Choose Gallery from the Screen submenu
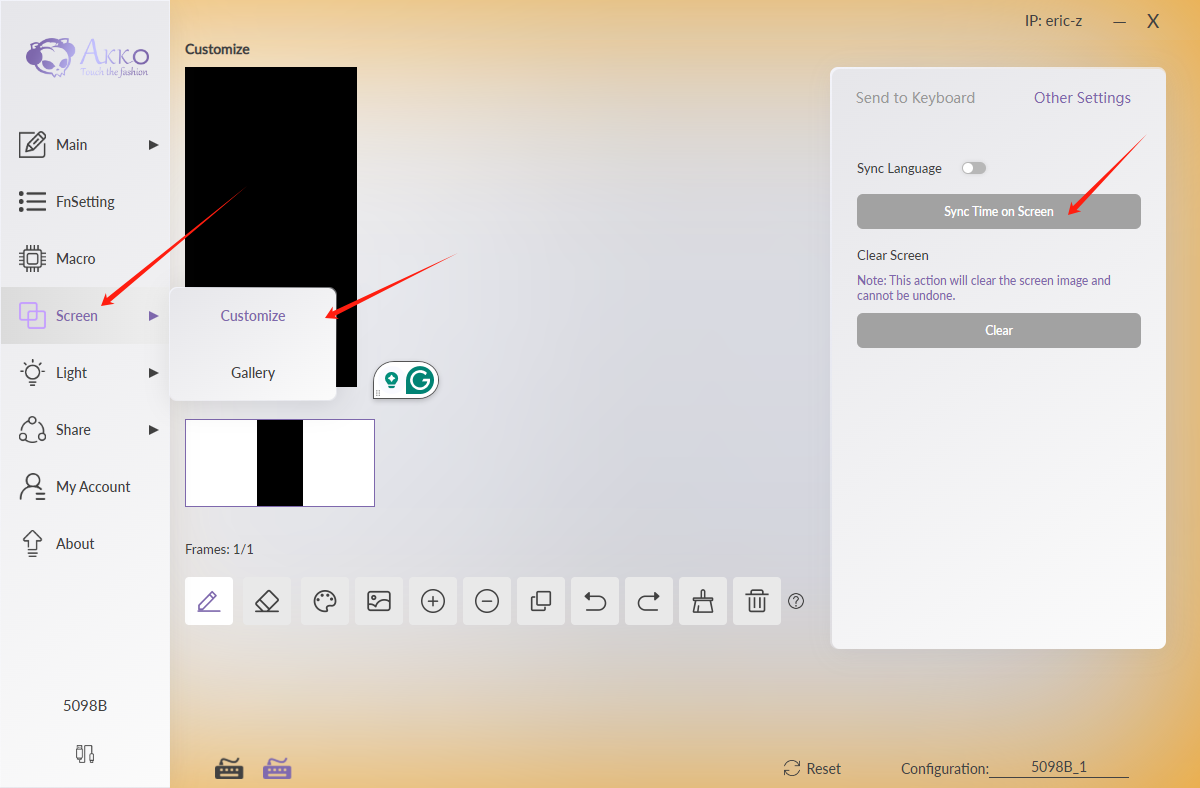Screen dimensions: 1200x788 (x=253, y=373)
